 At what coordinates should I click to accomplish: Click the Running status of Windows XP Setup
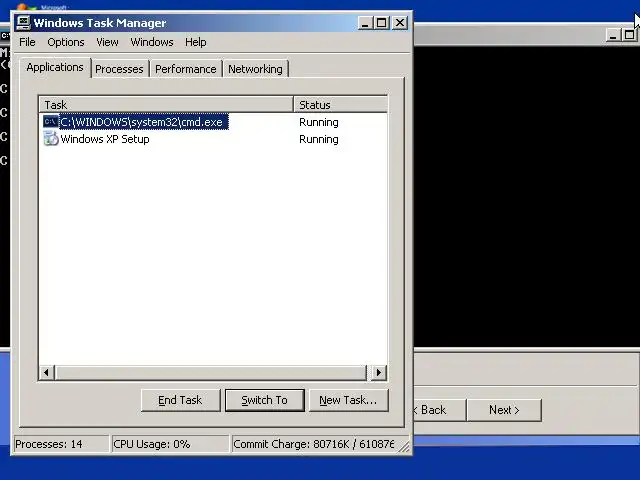(319, 139)
